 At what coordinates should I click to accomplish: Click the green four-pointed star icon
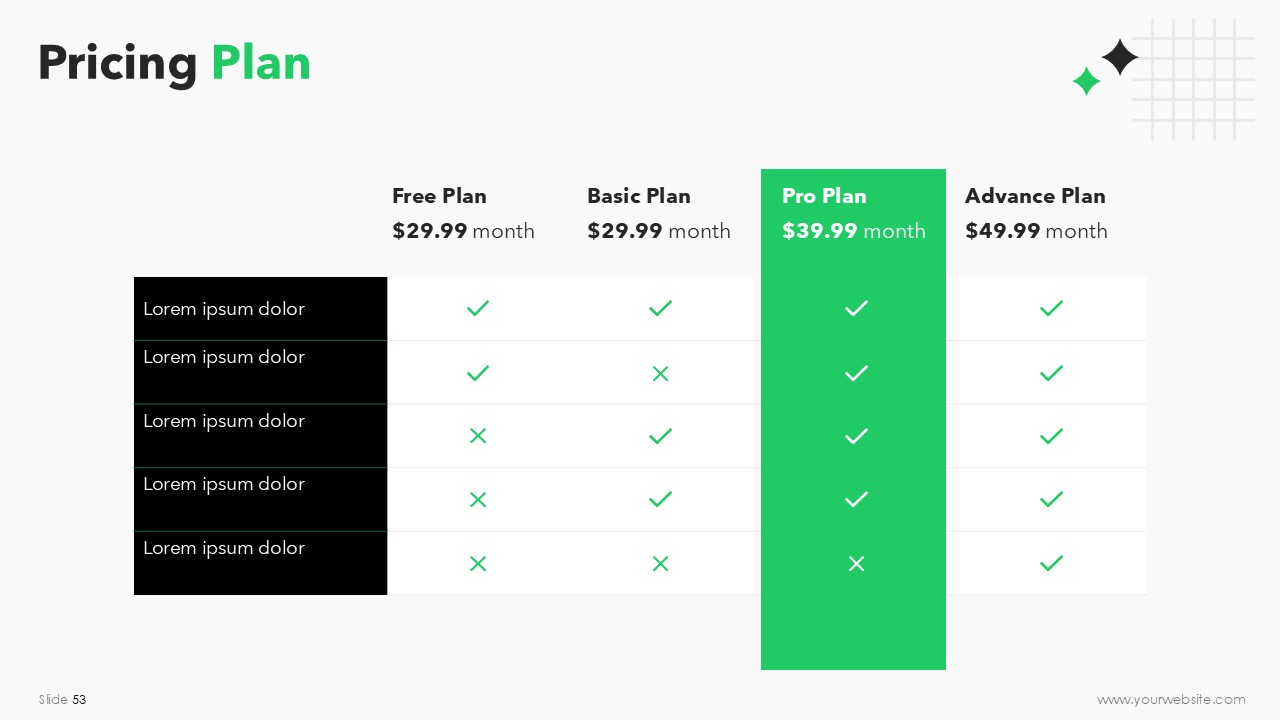[1086, 81]
